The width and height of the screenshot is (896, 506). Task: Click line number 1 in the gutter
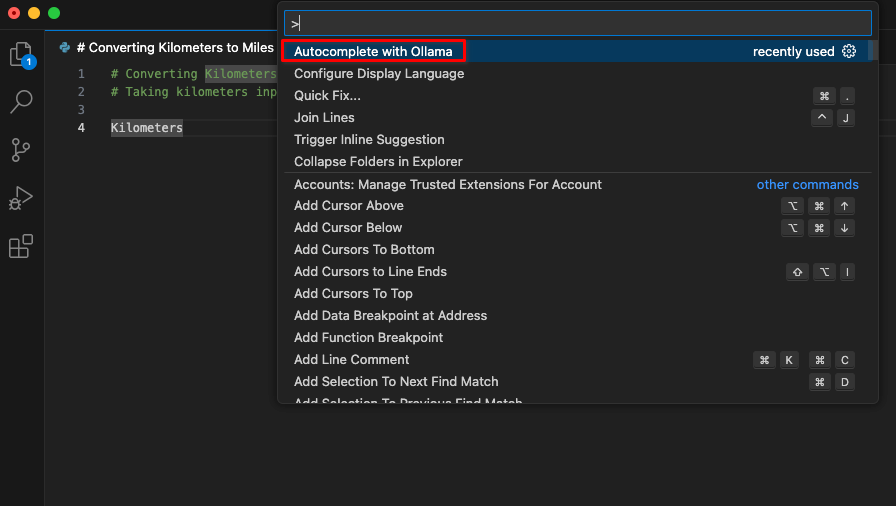(x=81, y=74)
